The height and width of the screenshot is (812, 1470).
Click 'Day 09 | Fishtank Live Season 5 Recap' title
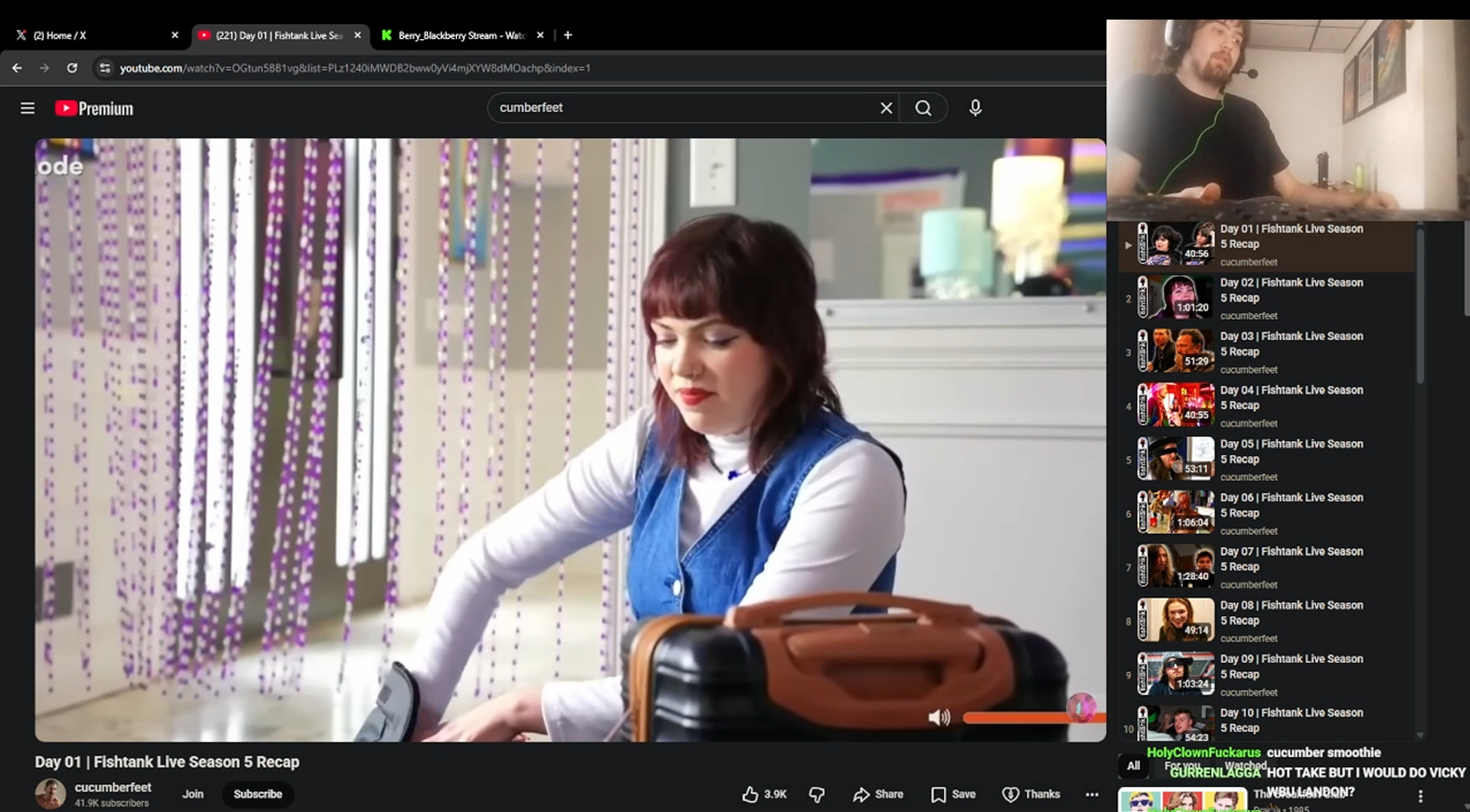pos(1292,667)
